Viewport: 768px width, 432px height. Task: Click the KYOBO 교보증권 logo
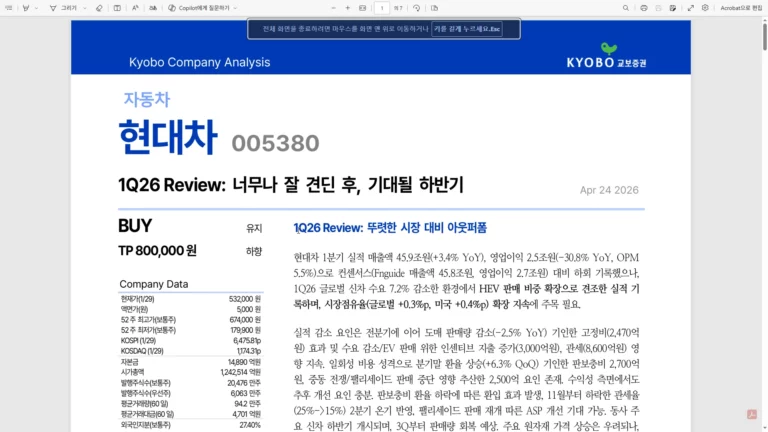606,55
